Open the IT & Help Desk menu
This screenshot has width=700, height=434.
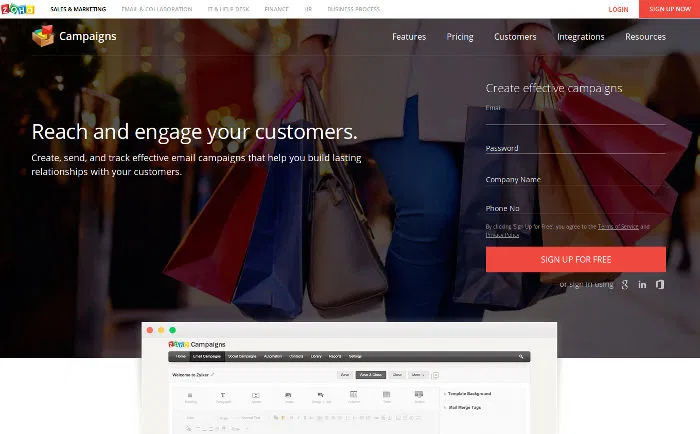point(229,9)
